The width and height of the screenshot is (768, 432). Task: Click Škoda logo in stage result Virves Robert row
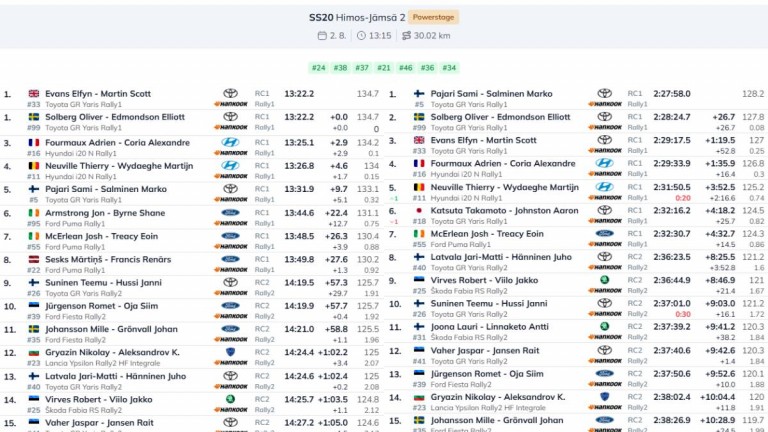[230, 399]
